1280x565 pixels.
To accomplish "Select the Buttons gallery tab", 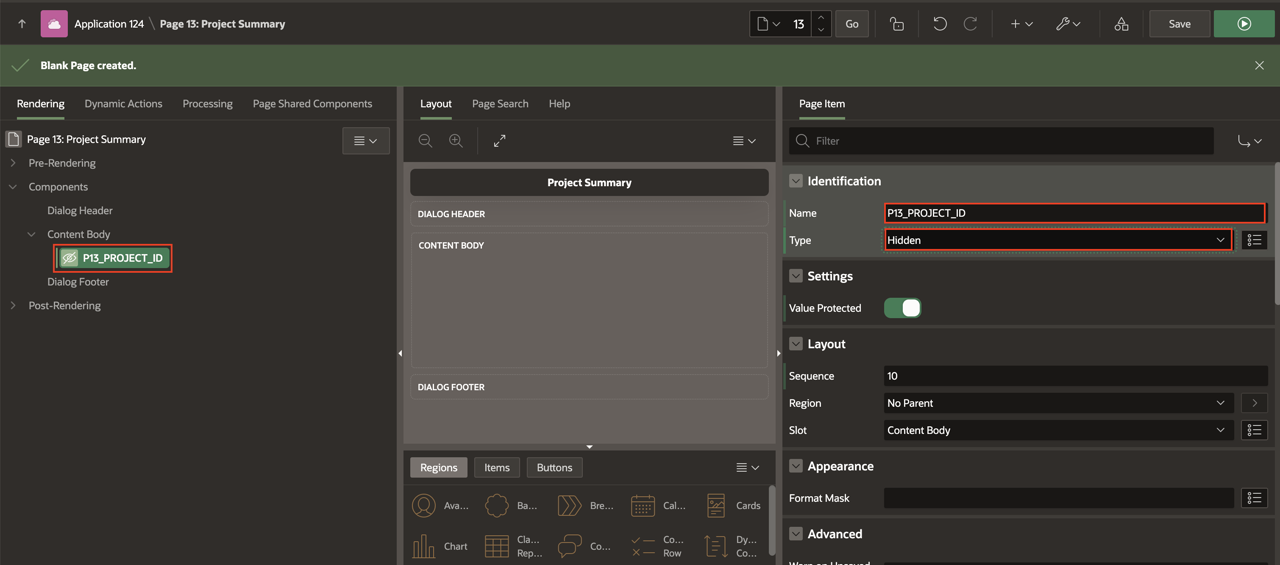I will (x=554, y=467).
